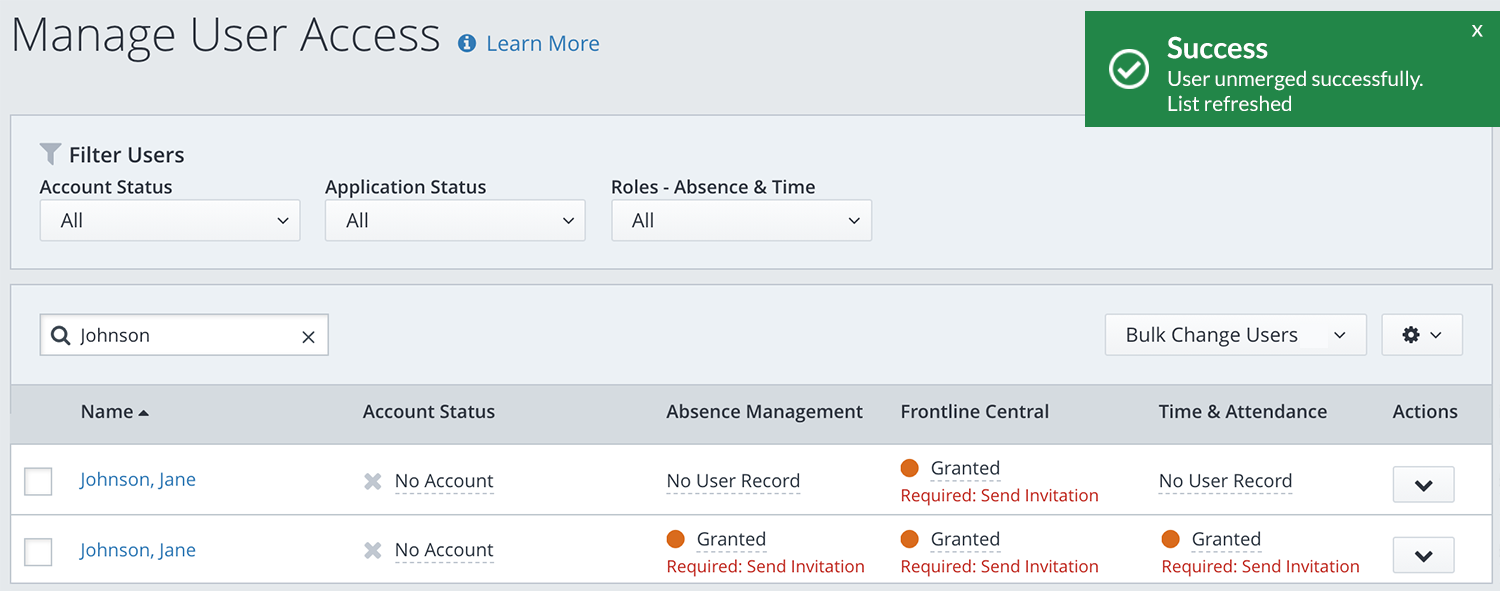Click the Name column sort arrow
1500x591 pixels.
pos(144,413)
